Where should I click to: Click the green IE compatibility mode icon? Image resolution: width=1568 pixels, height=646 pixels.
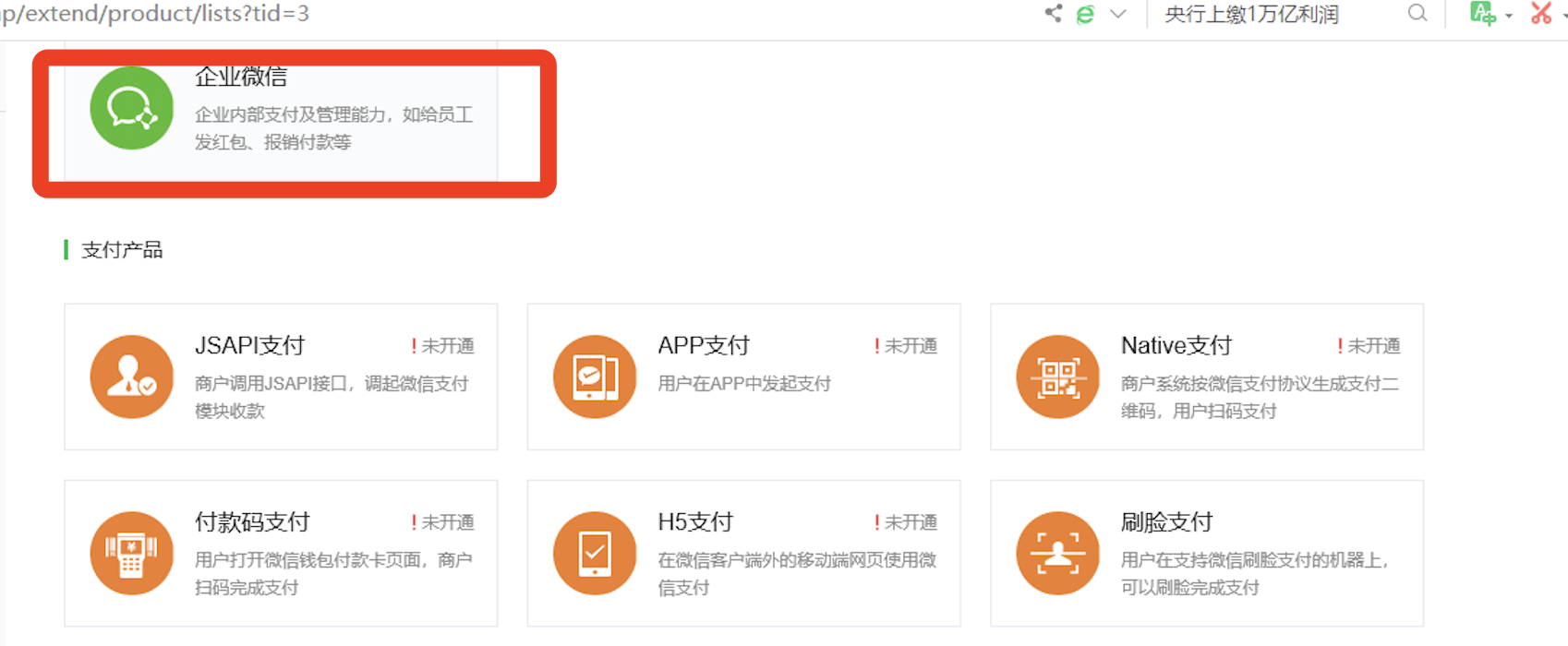tap(1085, 14)
